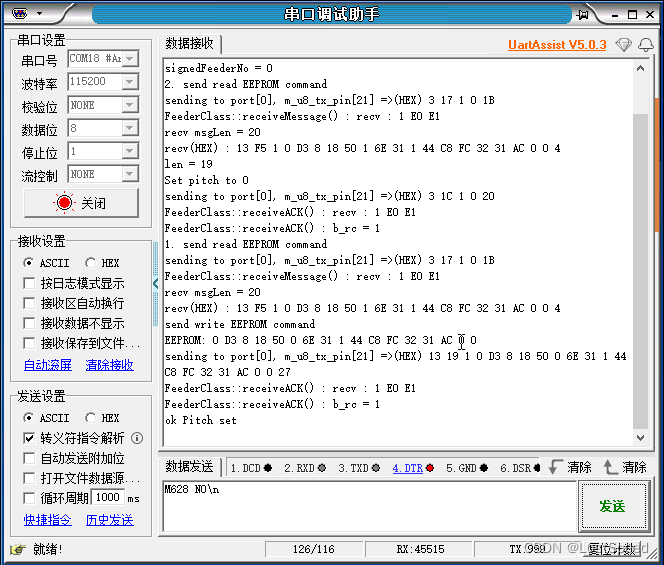Screen dimensions: 664x565
Task: Enable 循环周期 checkbox
Action: pos(29,498)
